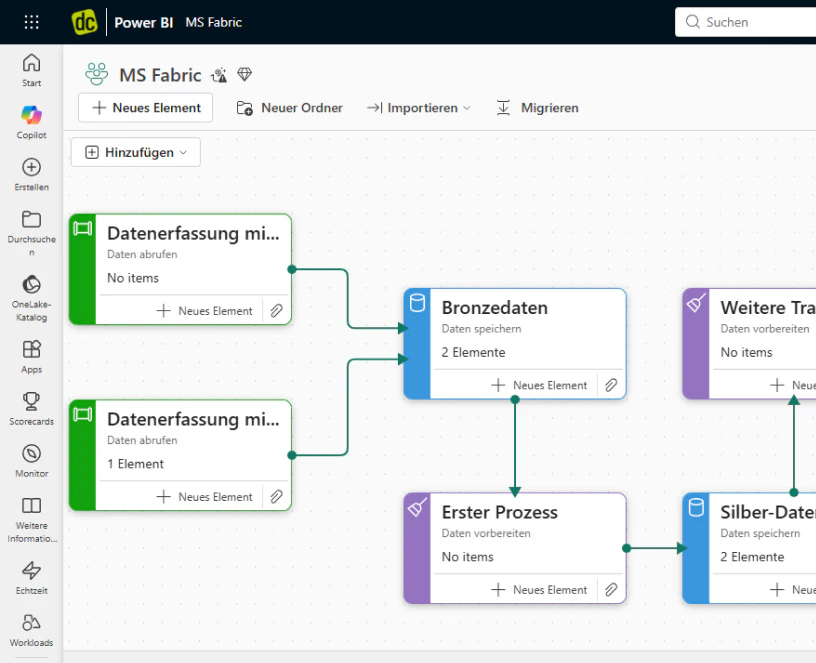Click the task flow icon beside MS Fabric title
Screen dimensions: 816x663
[x=219, y=75]
